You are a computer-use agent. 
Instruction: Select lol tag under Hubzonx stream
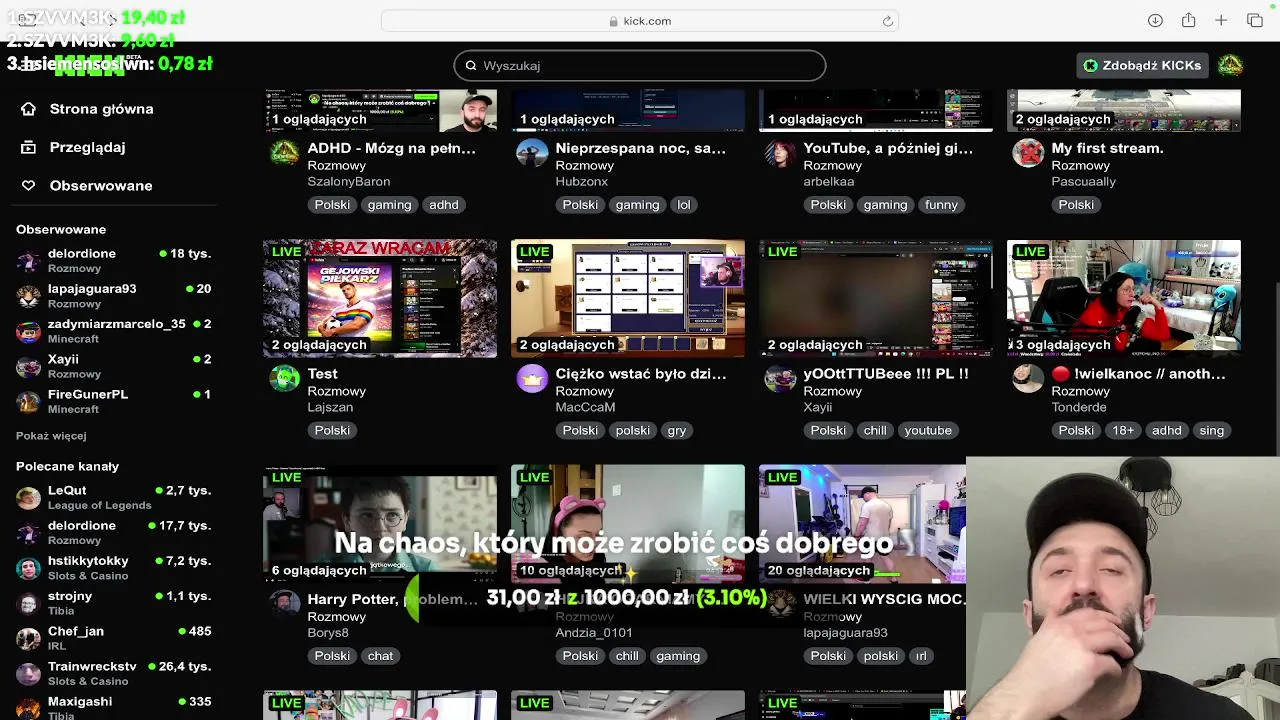[x=684, y=205]
